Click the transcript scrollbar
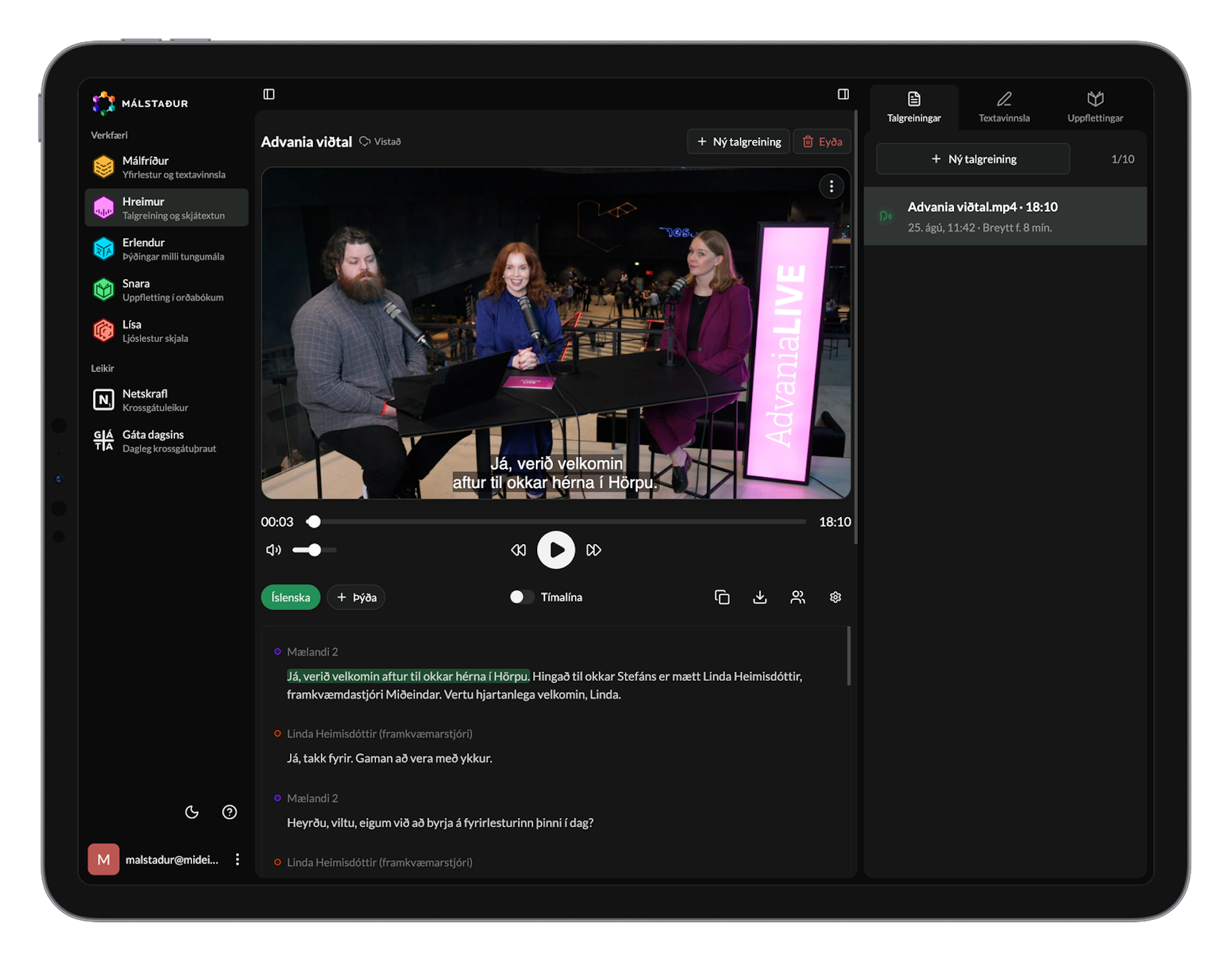 [x=848, y=656]
